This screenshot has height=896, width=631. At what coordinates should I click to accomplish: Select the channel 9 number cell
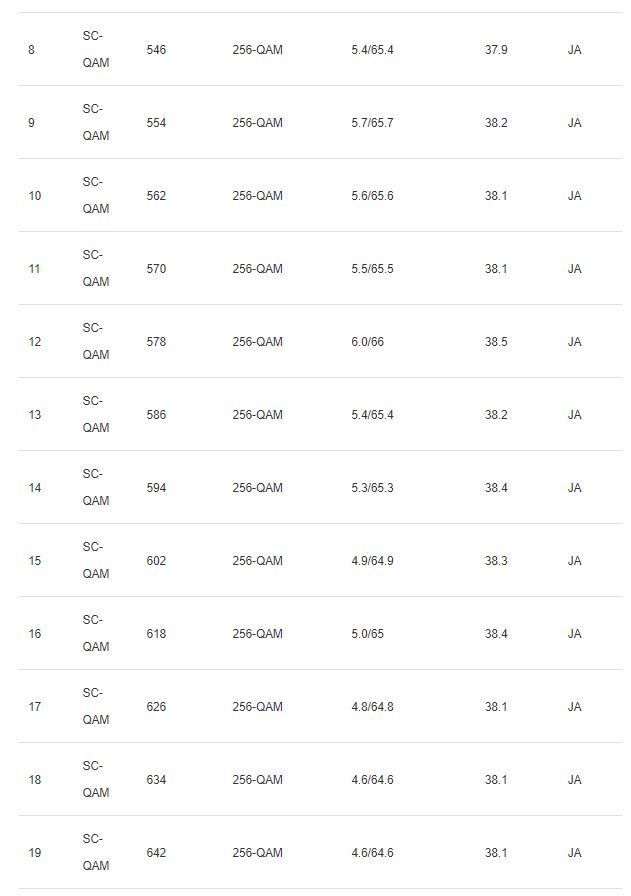pos(31,123)
